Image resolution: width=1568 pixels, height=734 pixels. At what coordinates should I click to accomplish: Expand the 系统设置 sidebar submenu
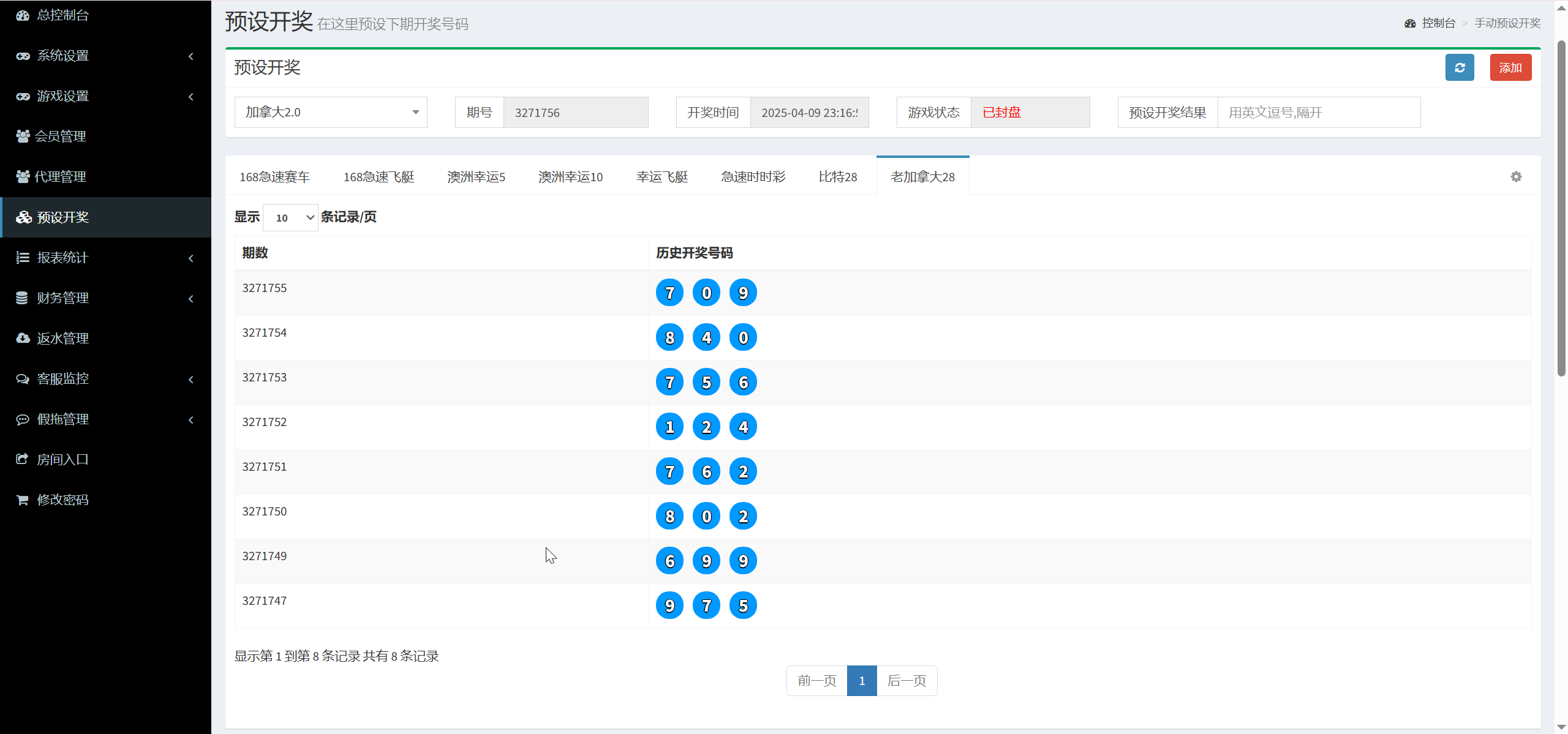click(61, 55)
